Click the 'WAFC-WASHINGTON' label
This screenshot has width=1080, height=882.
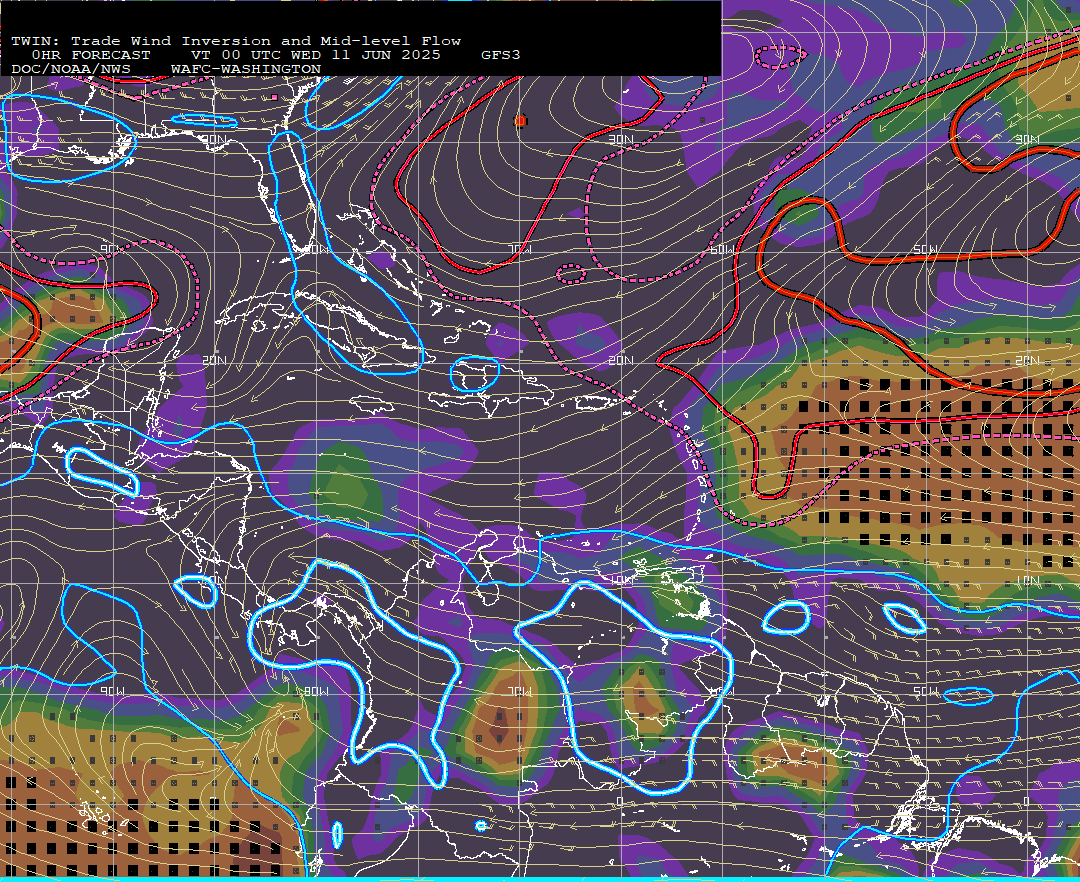(246, 70)
